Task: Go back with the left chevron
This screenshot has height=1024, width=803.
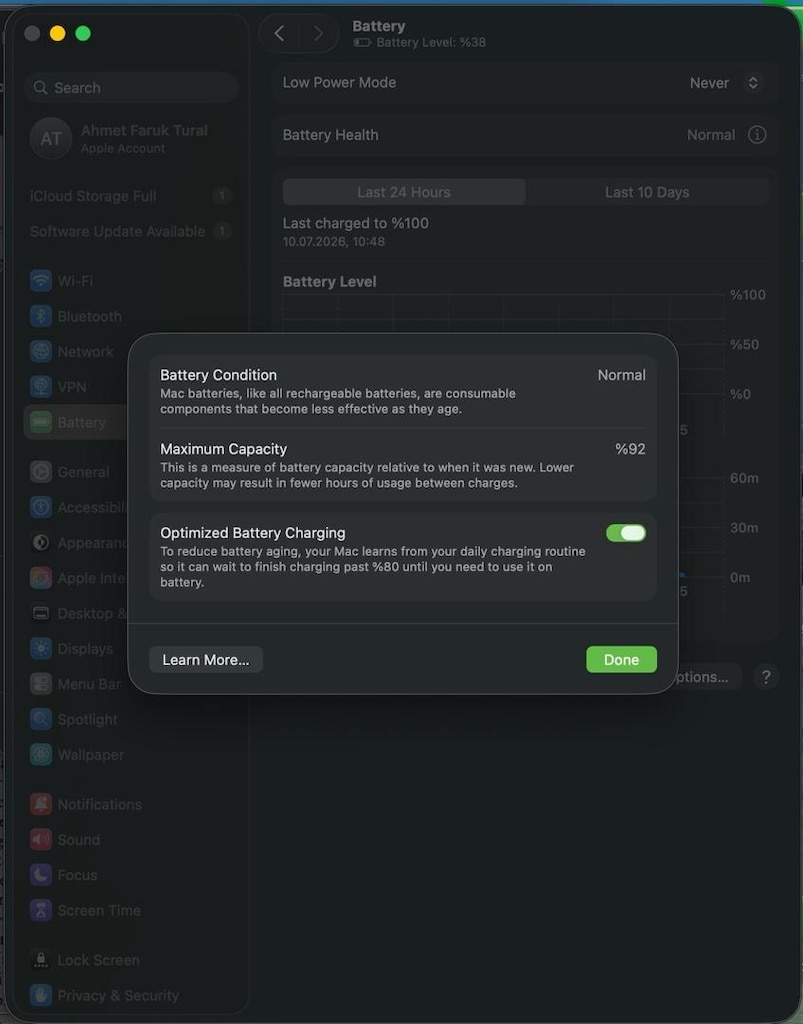Action: [x=279, y=33]
